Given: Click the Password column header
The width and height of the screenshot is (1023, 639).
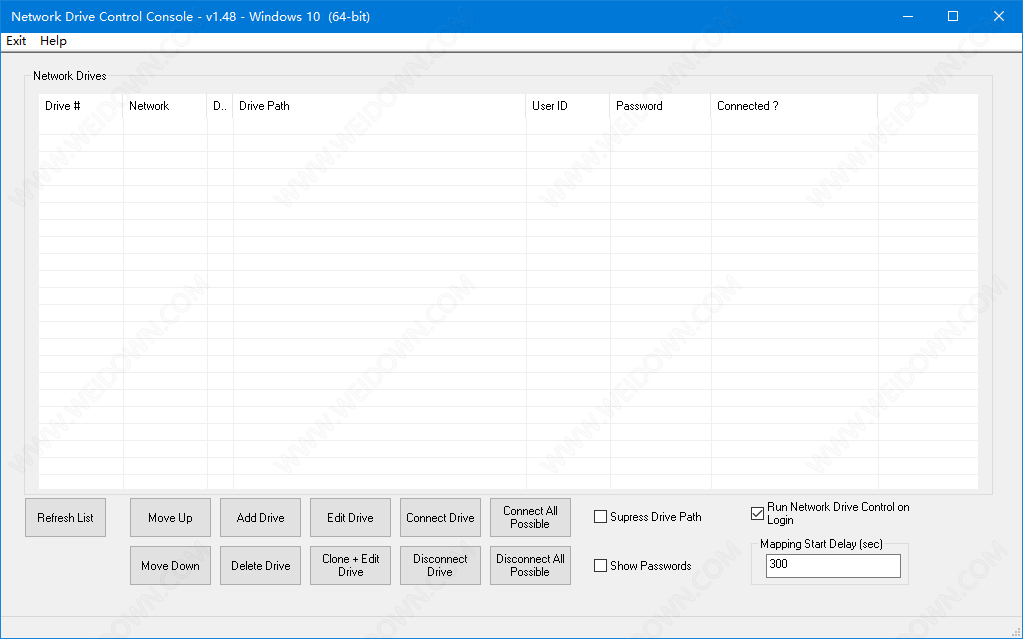Looking at the screenshot, I should tap(660, 106).
